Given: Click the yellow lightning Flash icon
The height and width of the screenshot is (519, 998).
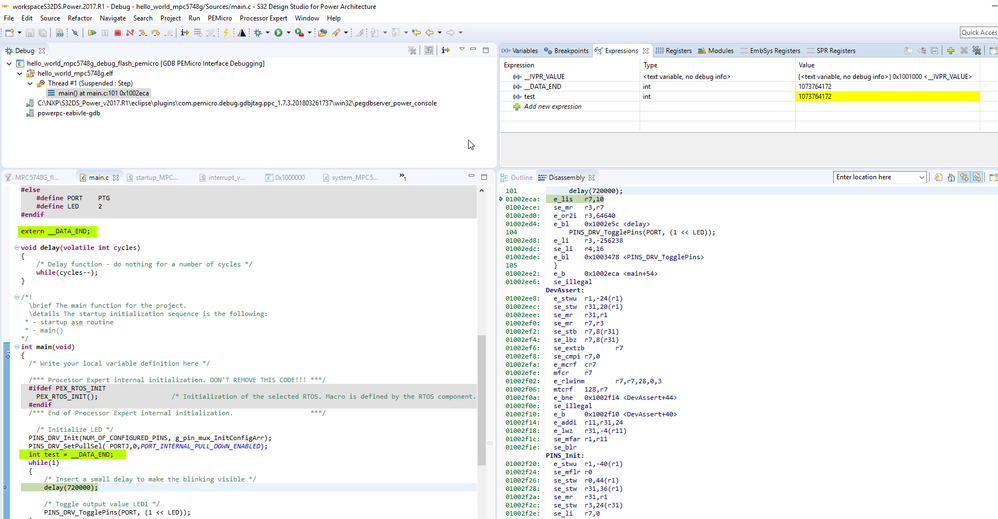Looking at the screenshot, I should point(226,33).
